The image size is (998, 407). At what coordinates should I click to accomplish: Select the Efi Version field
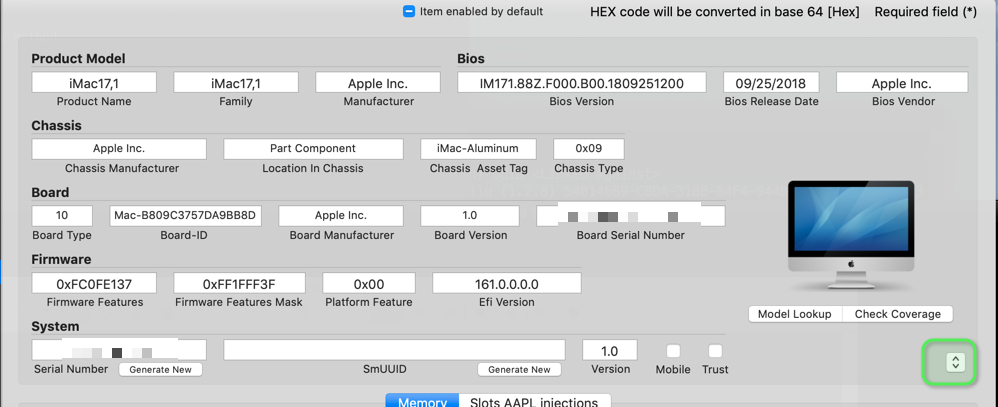coord(506,283)
